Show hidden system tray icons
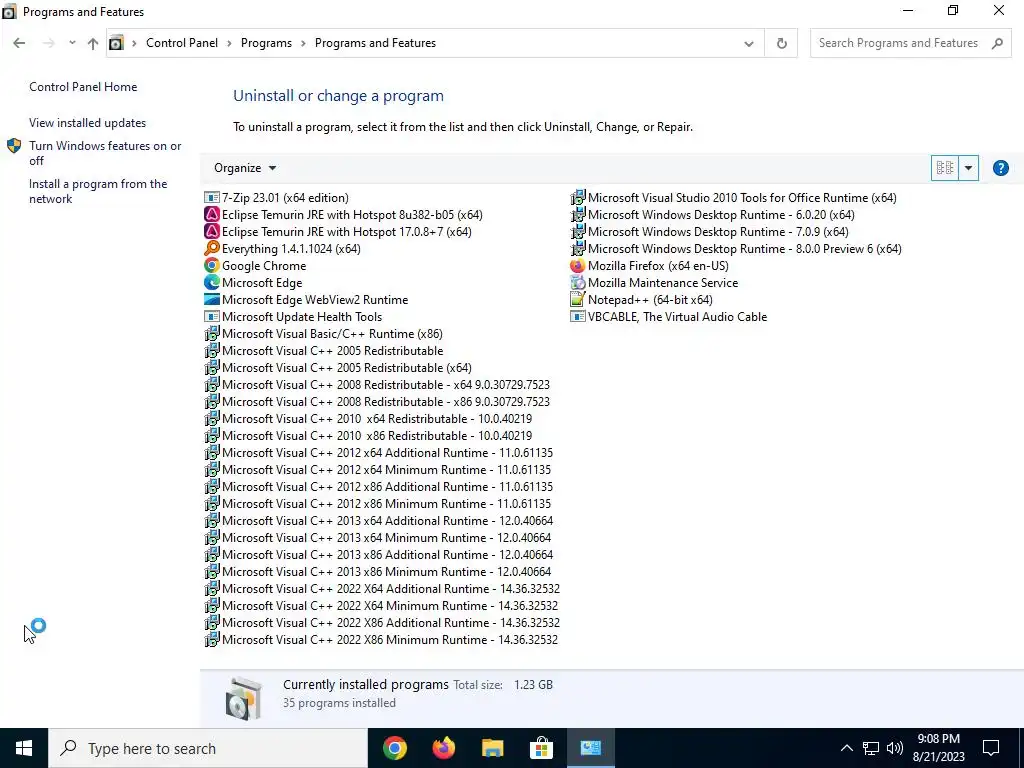This screenshot has height=768, width=1024. pos(846,748)
